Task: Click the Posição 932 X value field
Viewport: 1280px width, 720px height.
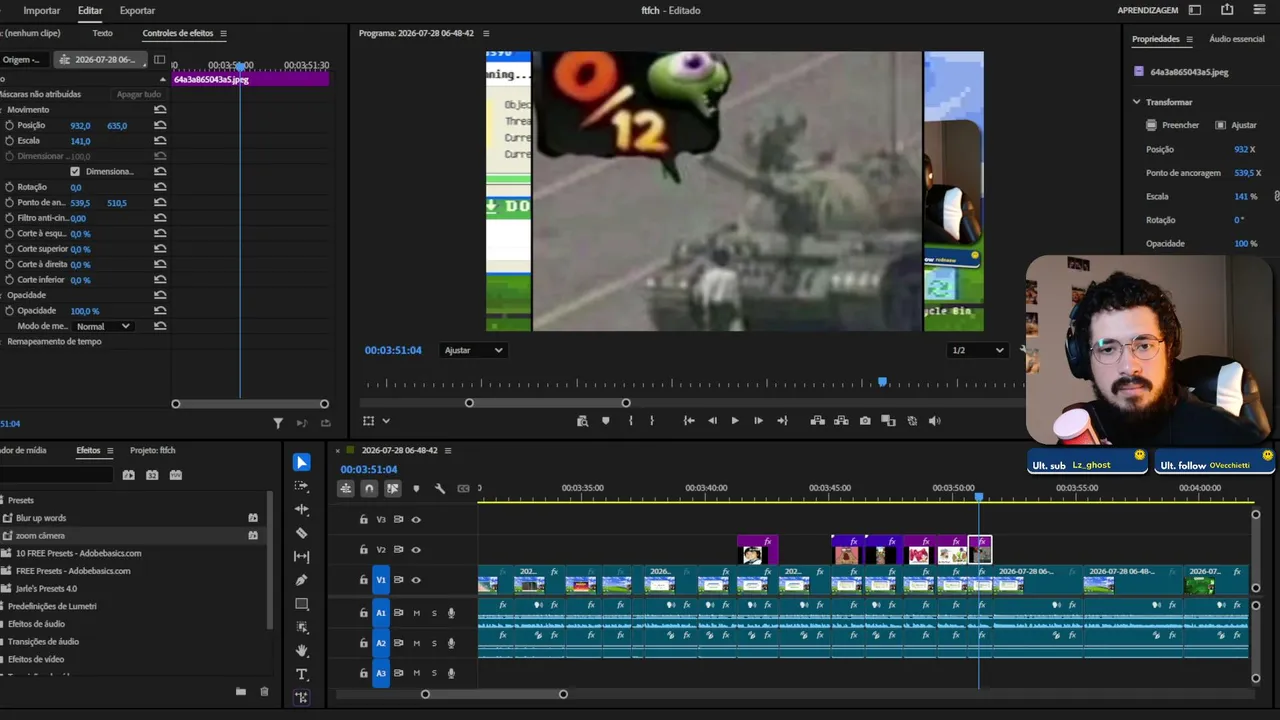Action: pyautogui.click(x=1244, y=149)
